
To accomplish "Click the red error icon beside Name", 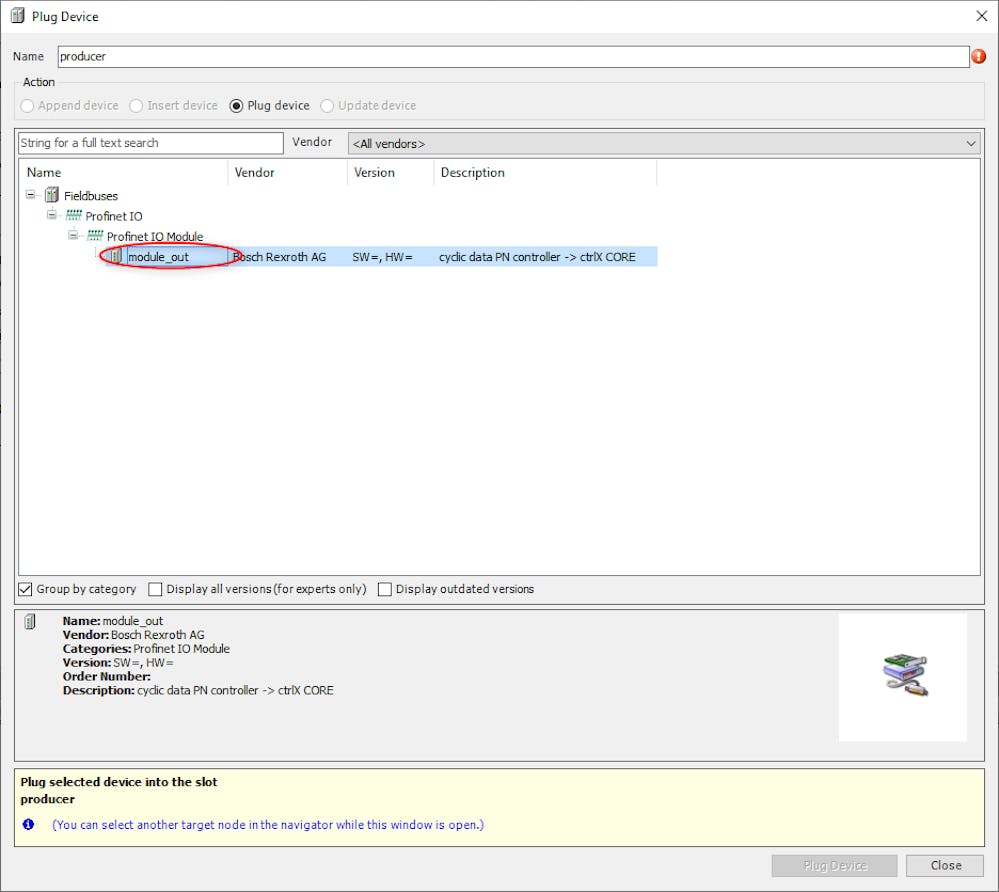I will [979, 57].
